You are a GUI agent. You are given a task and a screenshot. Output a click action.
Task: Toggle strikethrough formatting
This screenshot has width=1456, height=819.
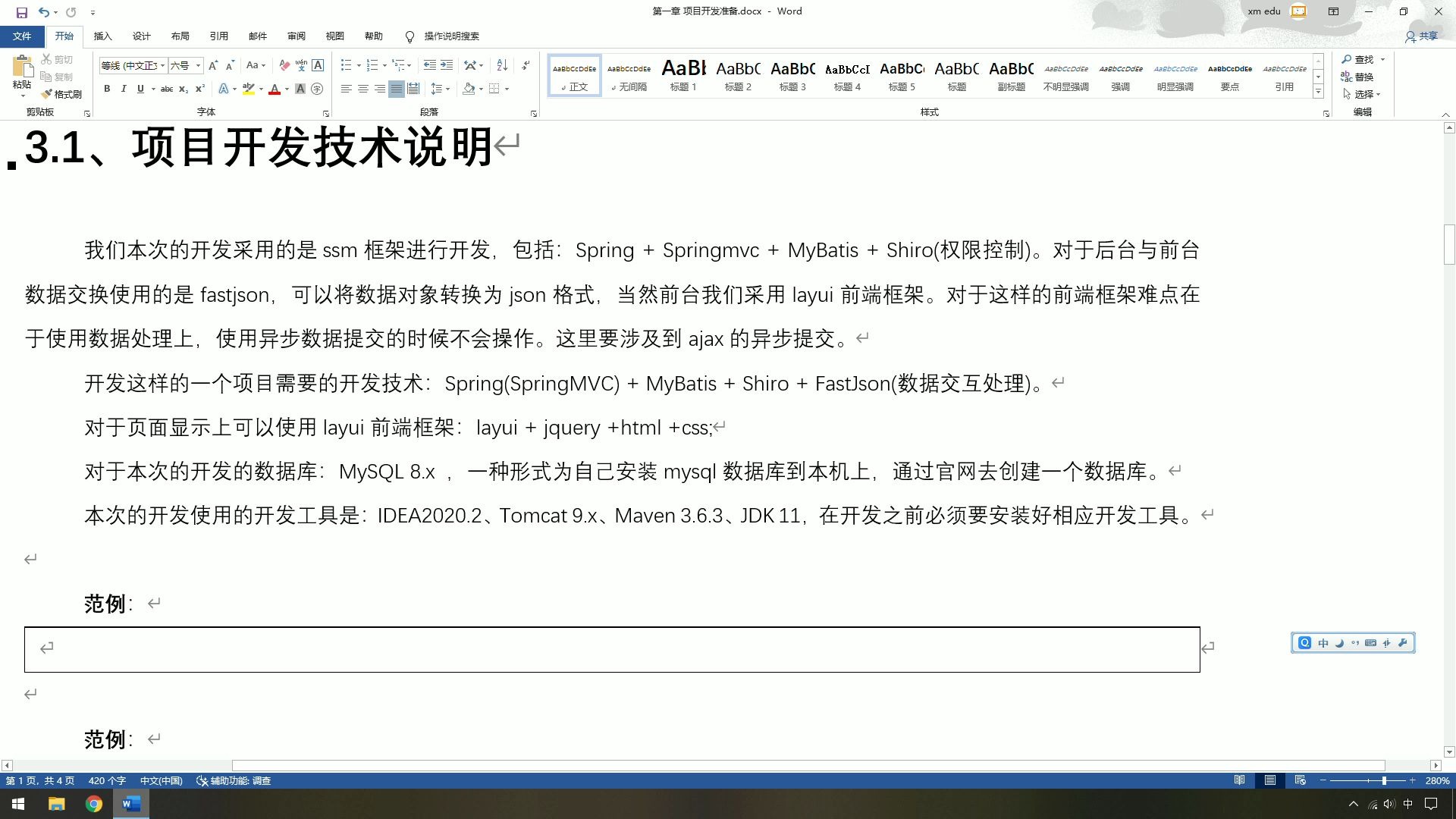[x=167, y=89]
